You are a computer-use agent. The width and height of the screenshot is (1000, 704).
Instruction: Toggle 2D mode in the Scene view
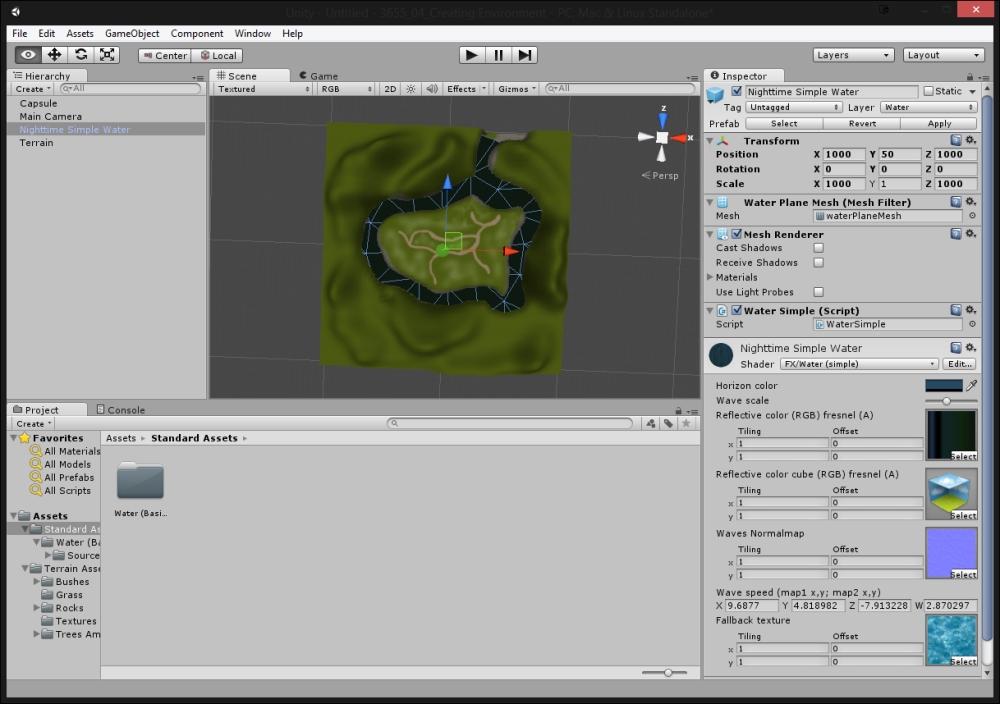[390, 89]
